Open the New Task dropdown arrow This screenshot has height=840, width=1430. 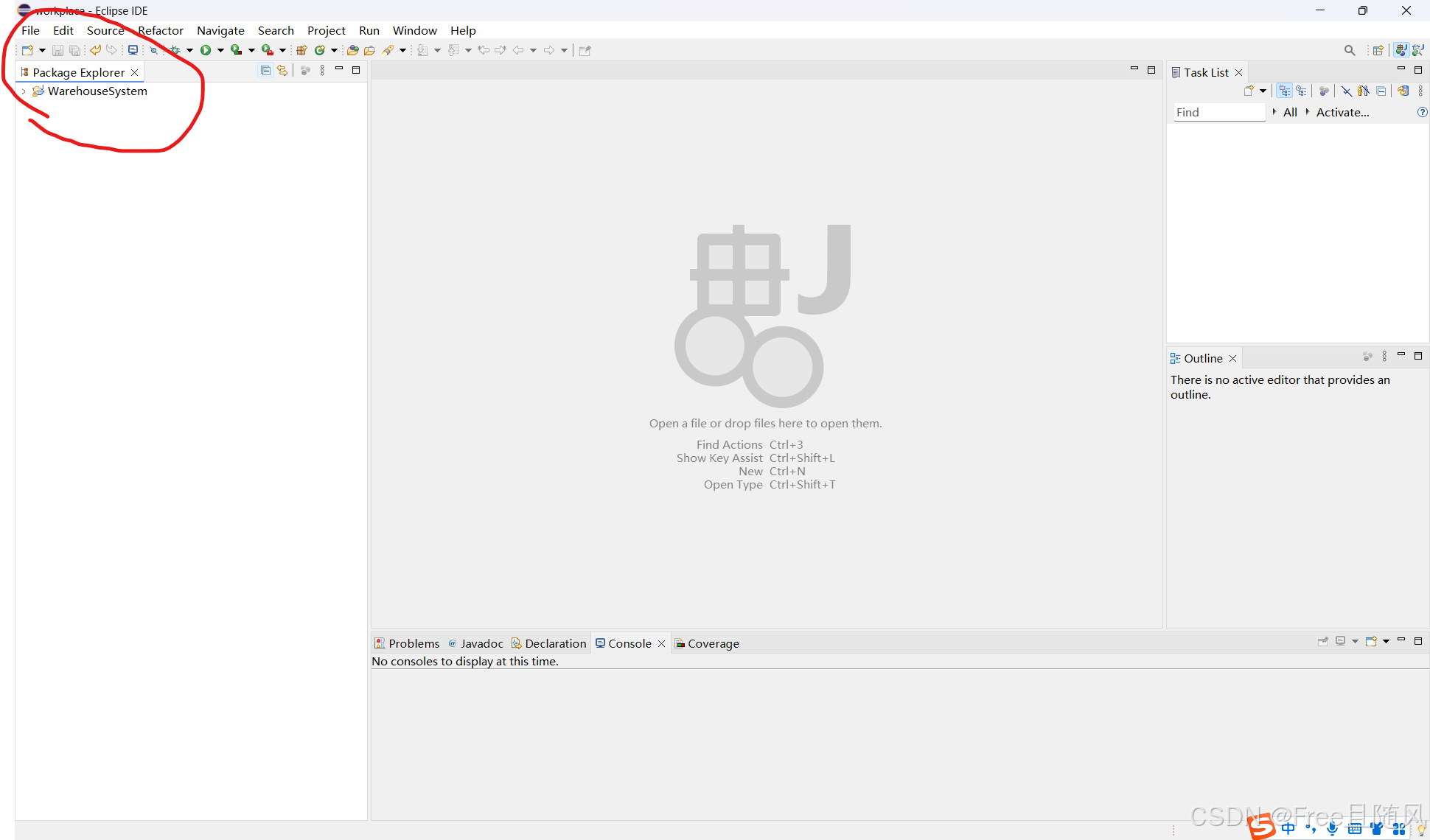point(1263,91)
